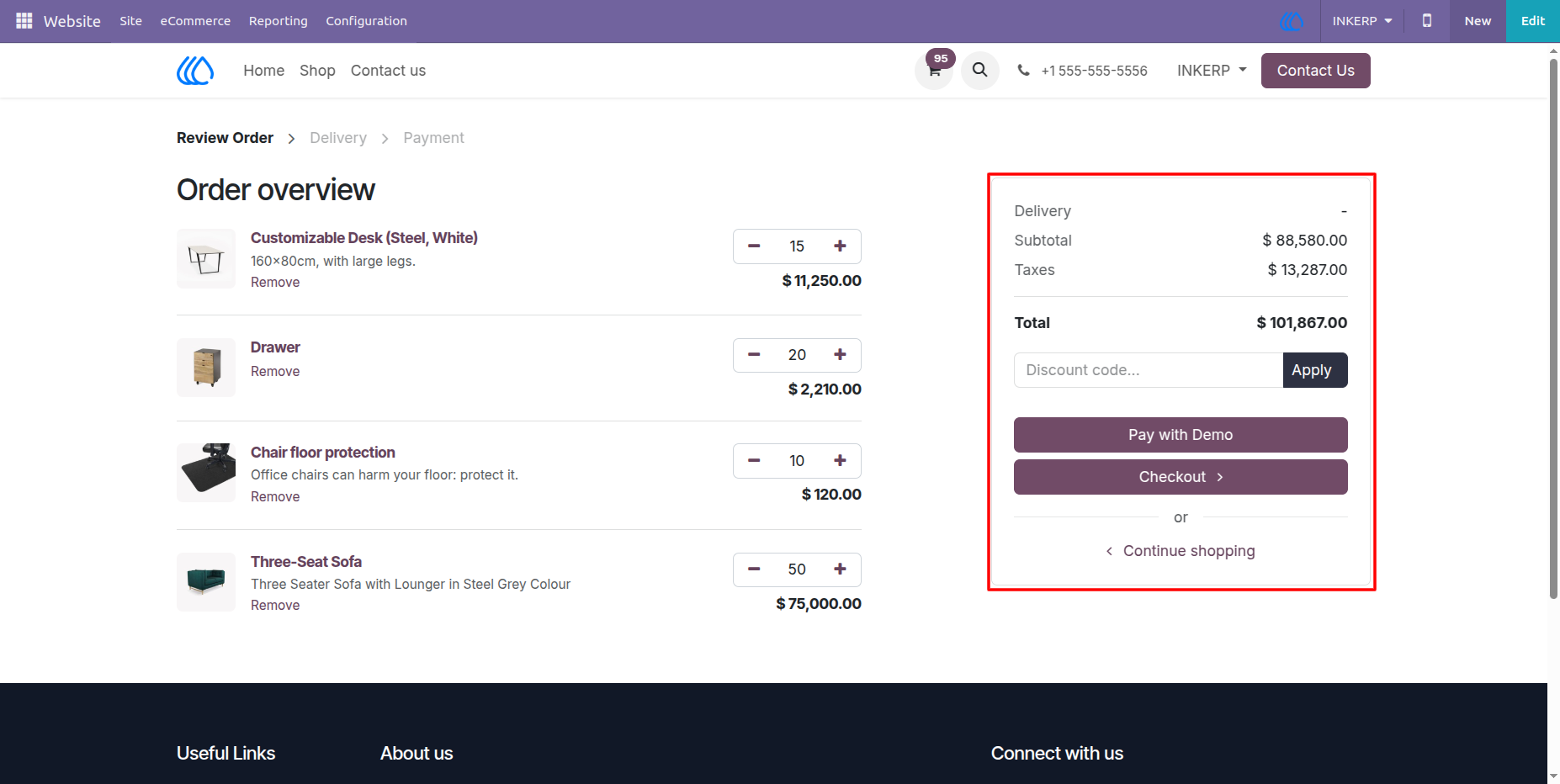1560x784 pixels.
Task: Proceed with the Checkout button
Action: click(x=1181, y=477)
